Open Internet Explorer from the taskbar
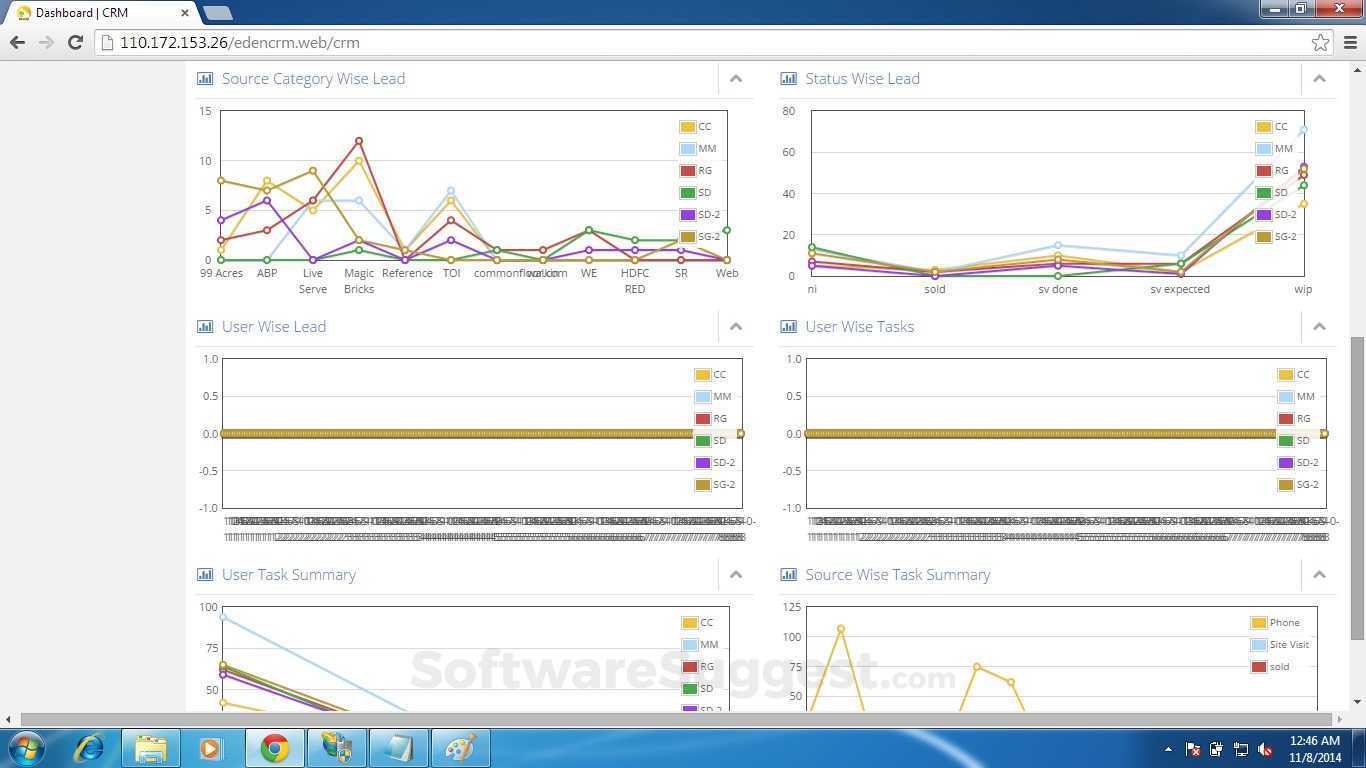1366x768 pixels. [89, 748]
